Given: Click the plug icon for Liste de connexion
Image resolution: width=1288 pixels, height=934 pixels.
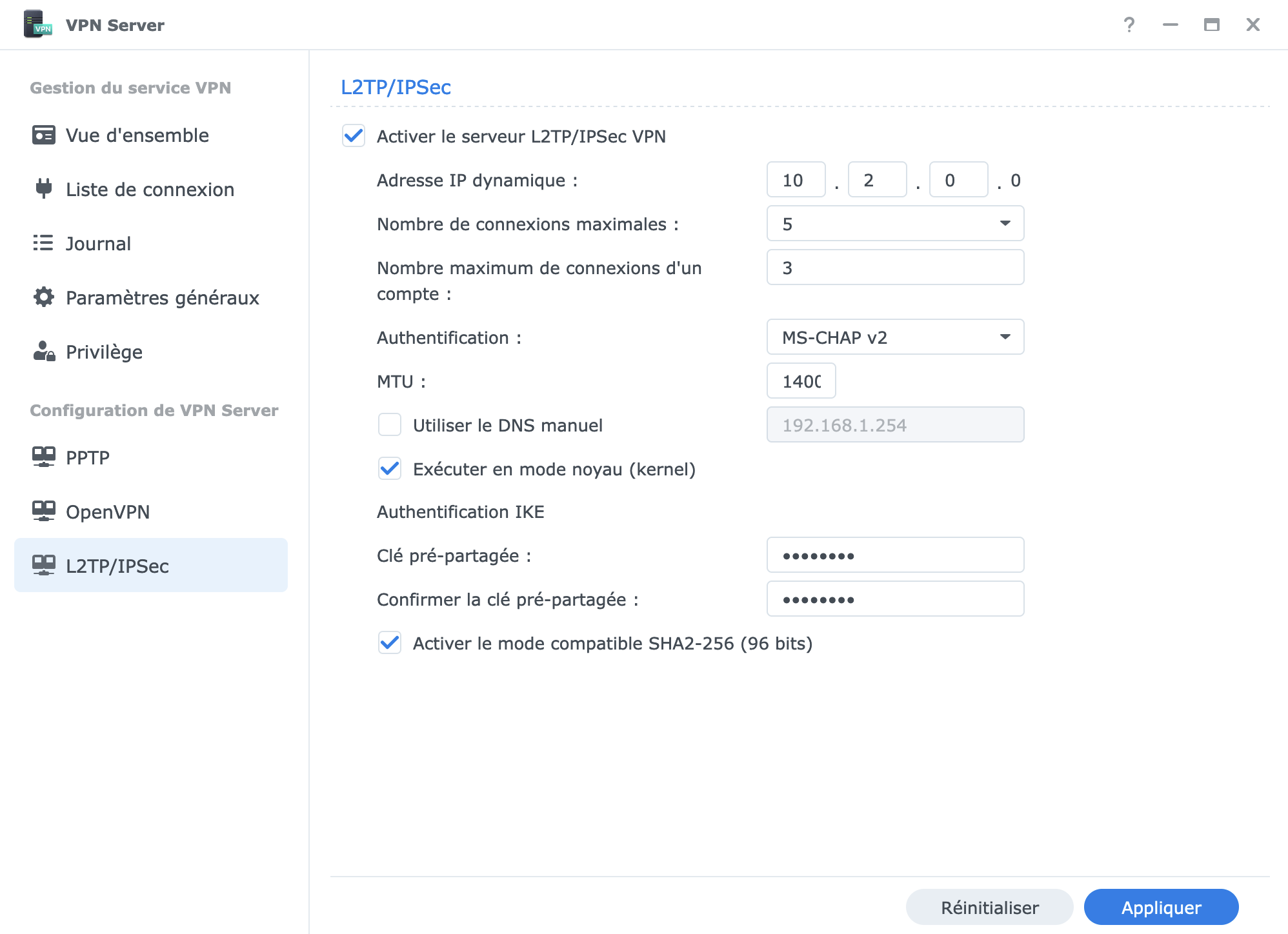Looking at the screenshot, I should (x=43, y=188).
